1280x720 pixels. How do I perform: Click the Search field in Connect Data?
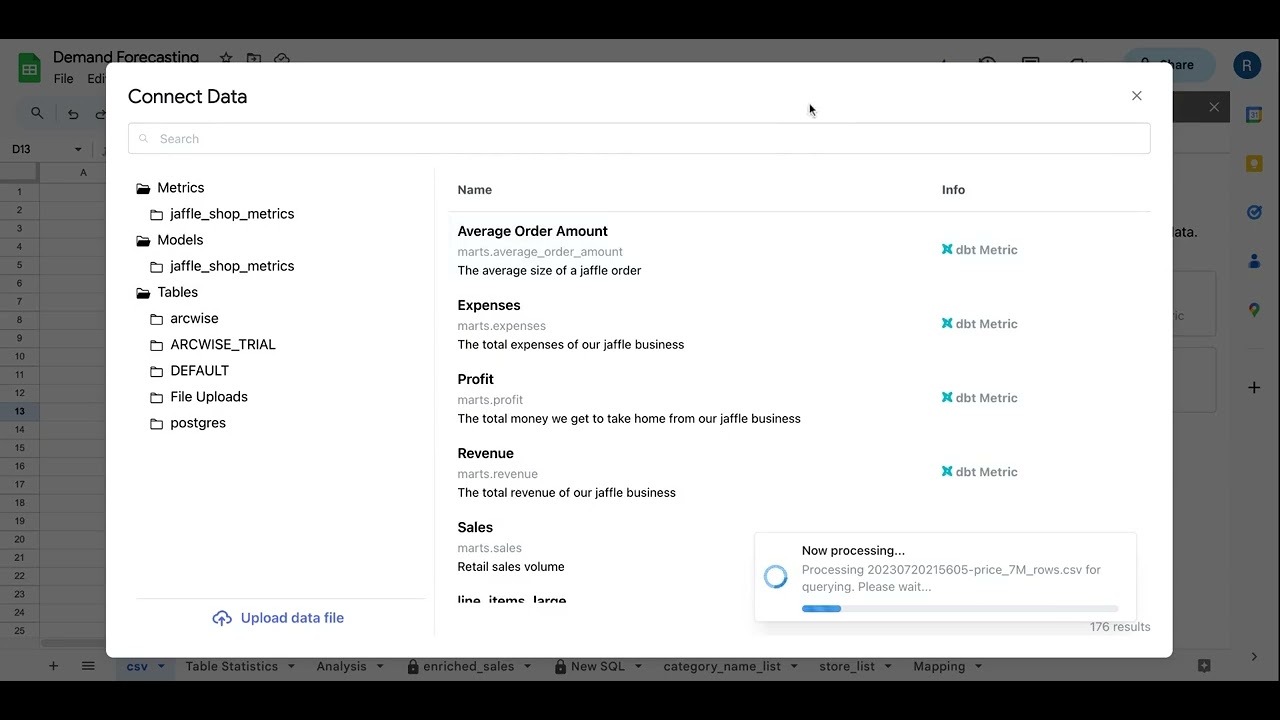[640, 139]
